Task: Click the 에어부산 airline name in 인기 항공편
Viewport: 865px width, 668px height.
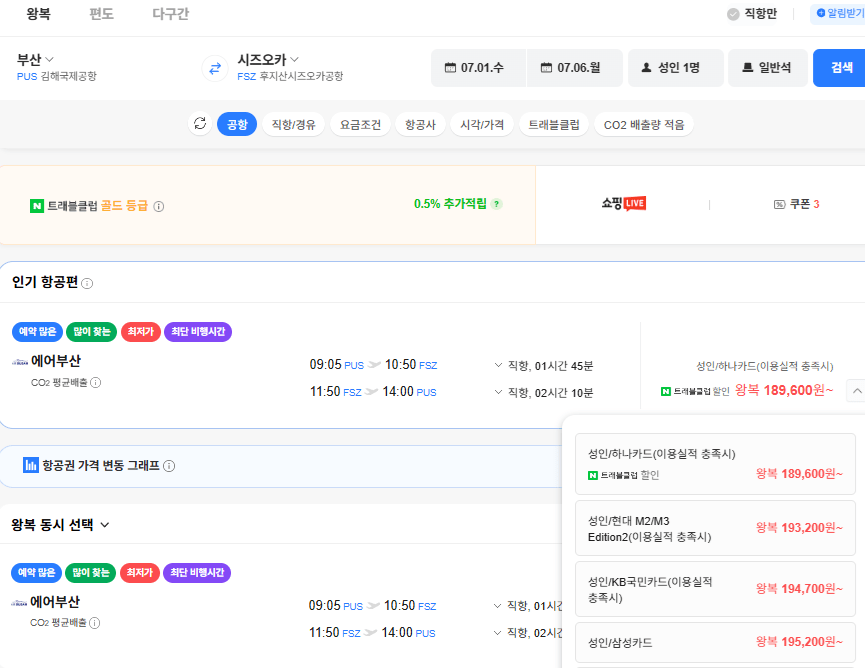Action: [x=56, y=361]
